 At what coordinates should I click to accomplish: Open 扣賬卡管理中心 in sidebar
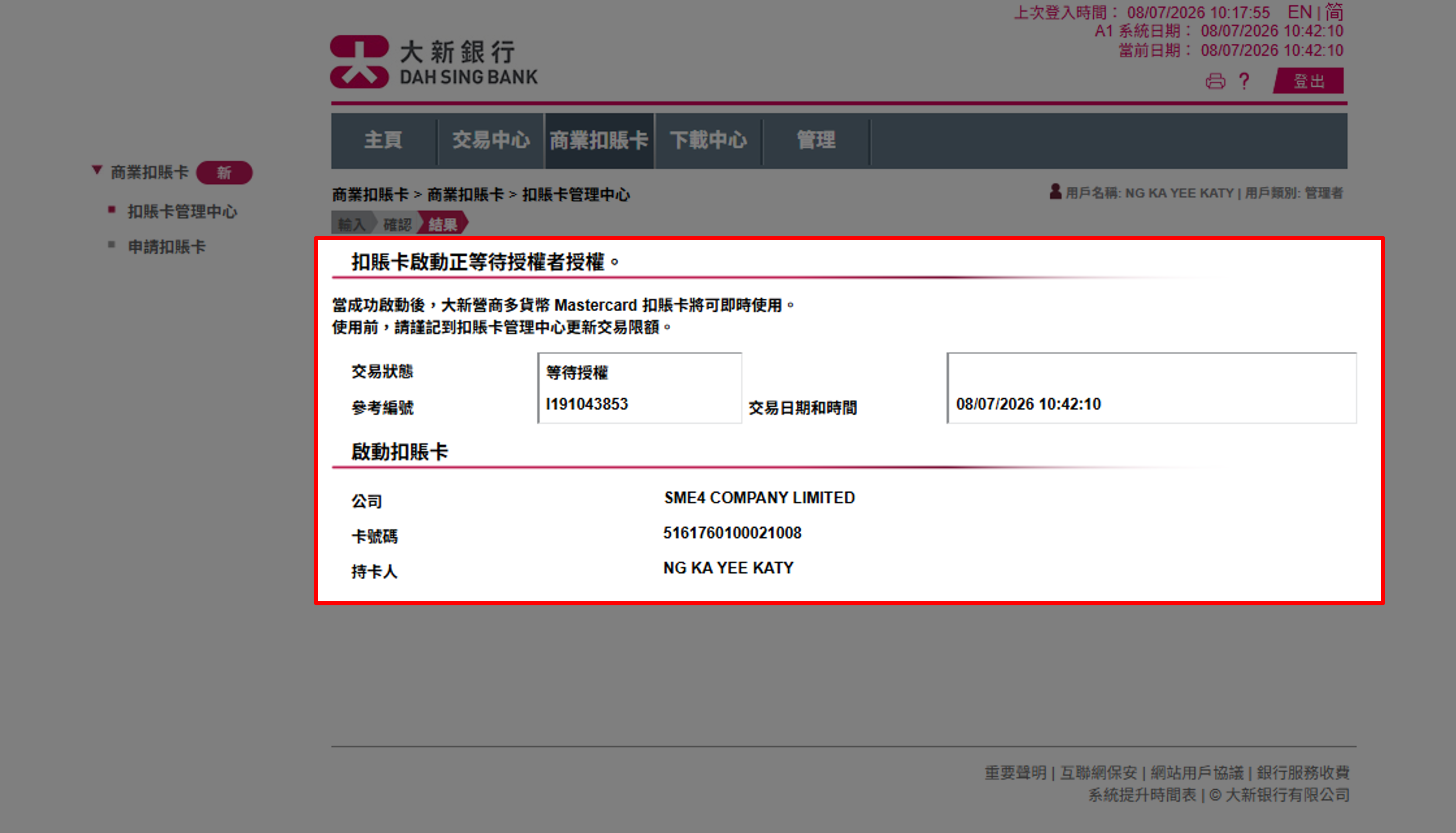pos(182,212)
